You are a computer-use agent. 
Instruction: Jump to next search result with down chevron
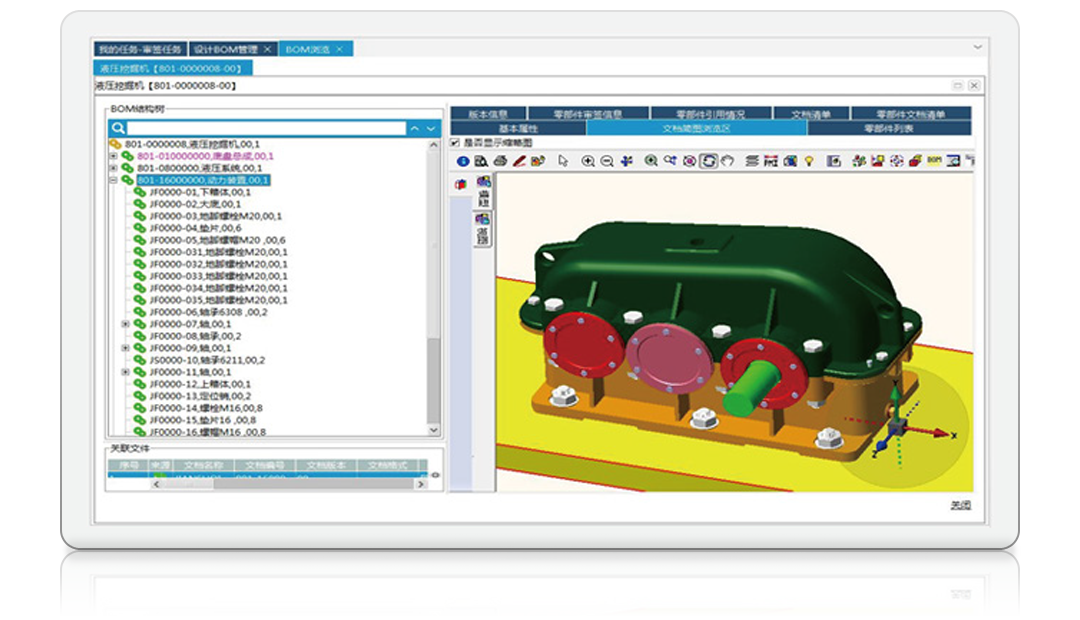pyautogui.click(x=431, y=129)
